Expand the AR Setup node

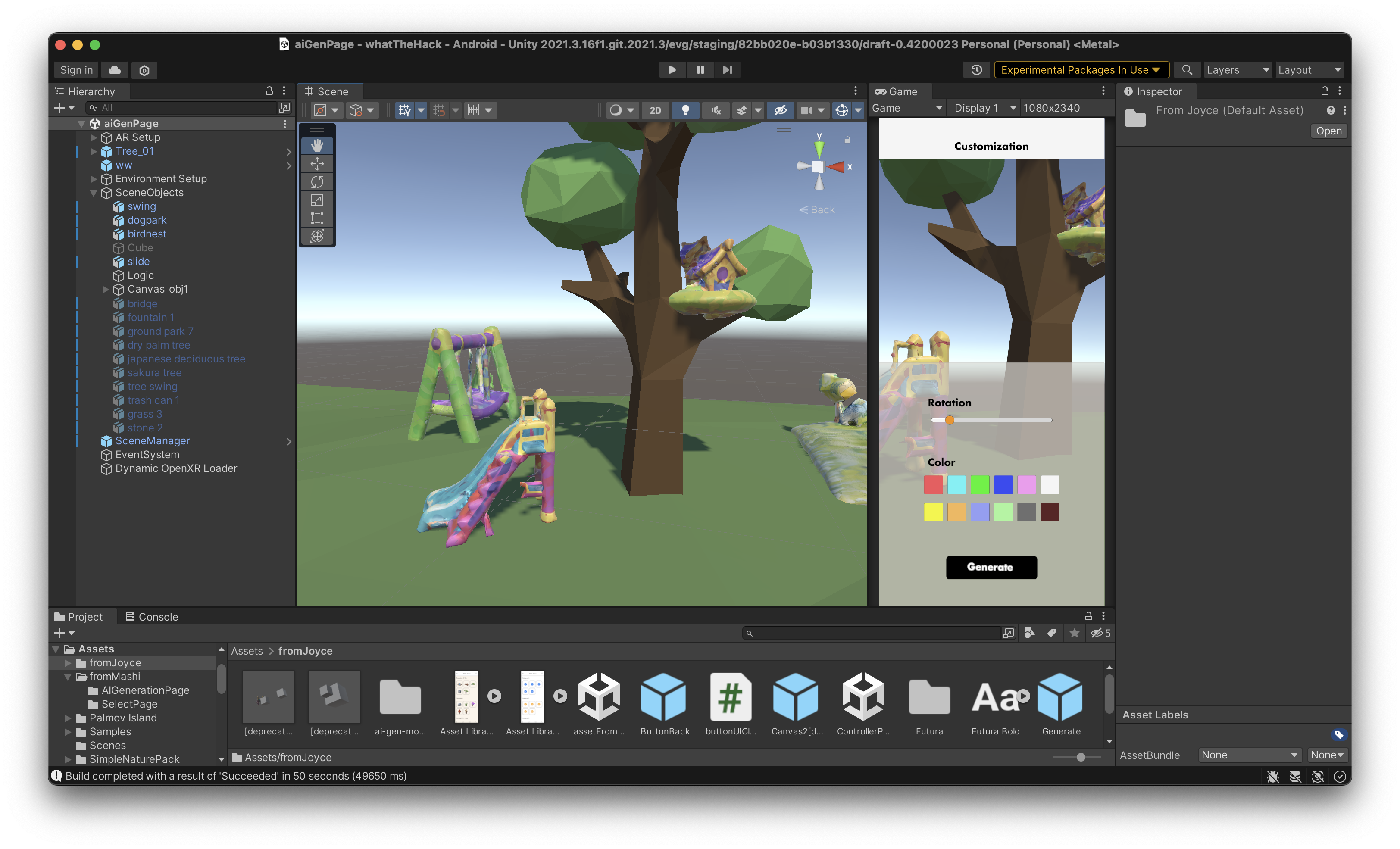(x=93, y=137)
